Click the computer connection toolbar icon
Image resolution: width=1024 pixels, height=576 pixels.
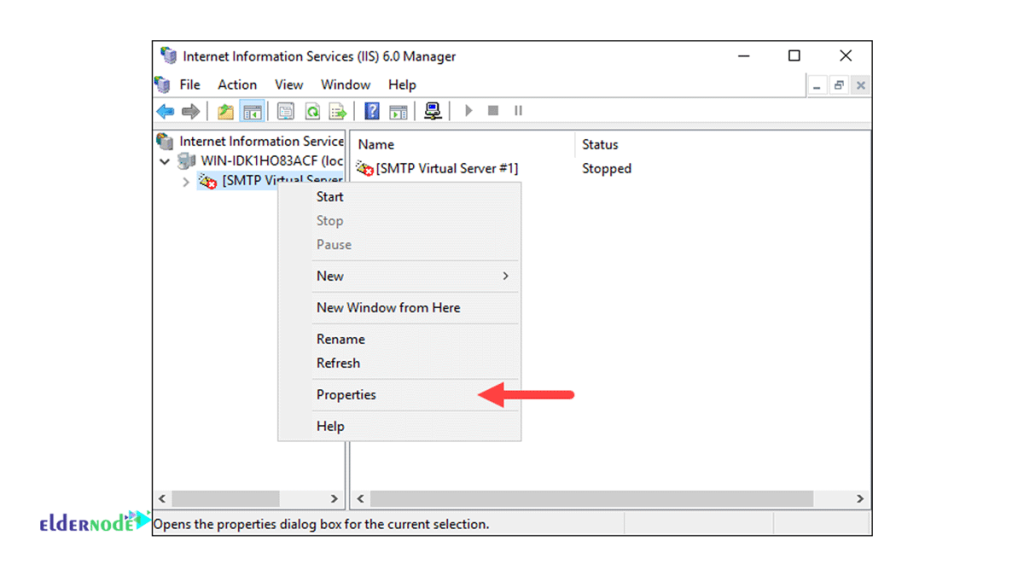[x=432, y=111]
